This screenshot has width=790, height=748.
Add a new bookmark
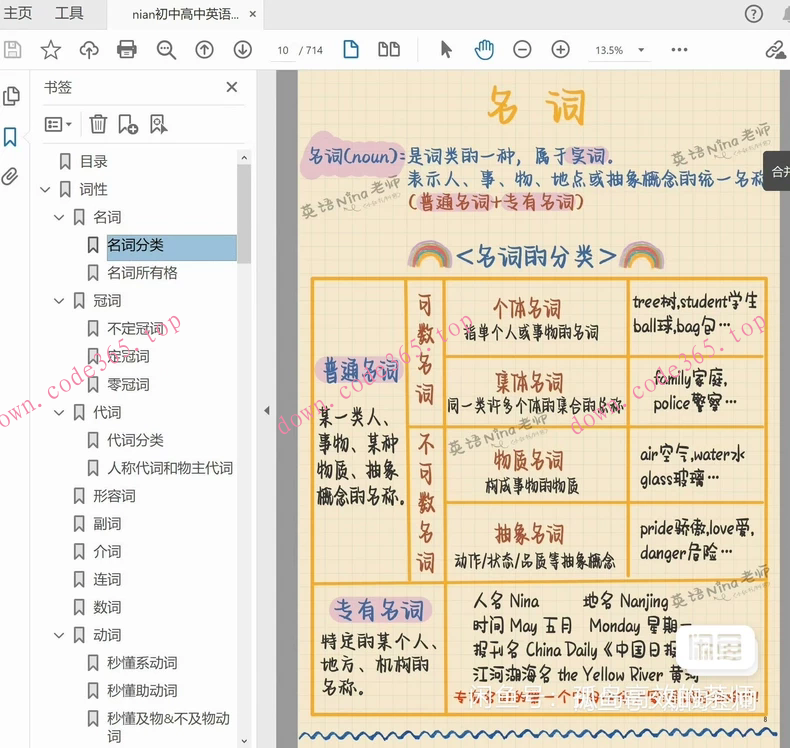pyautogui.click(x=128, y=124)
